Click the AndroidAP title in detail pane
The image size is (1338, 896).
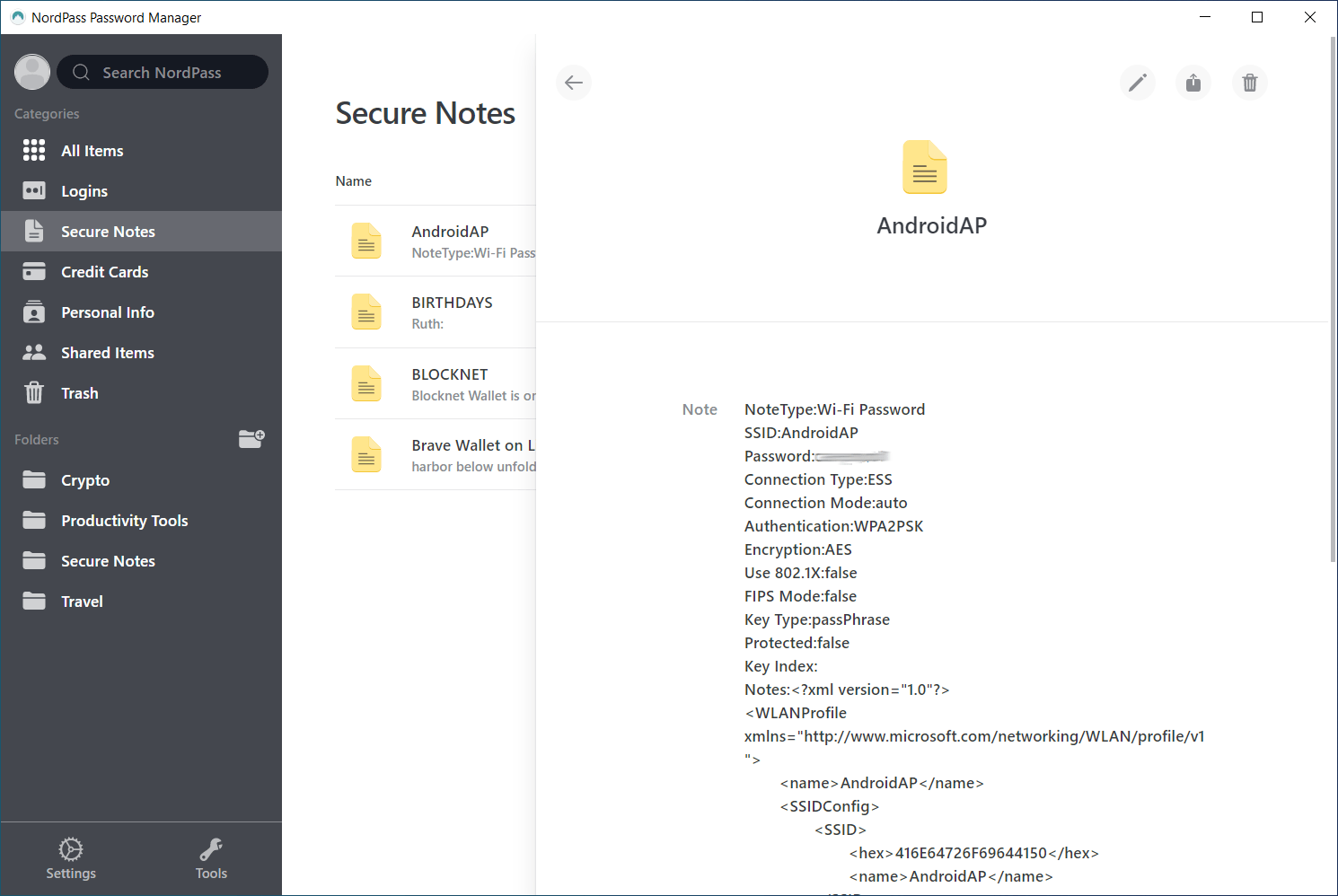pos(932,225)
